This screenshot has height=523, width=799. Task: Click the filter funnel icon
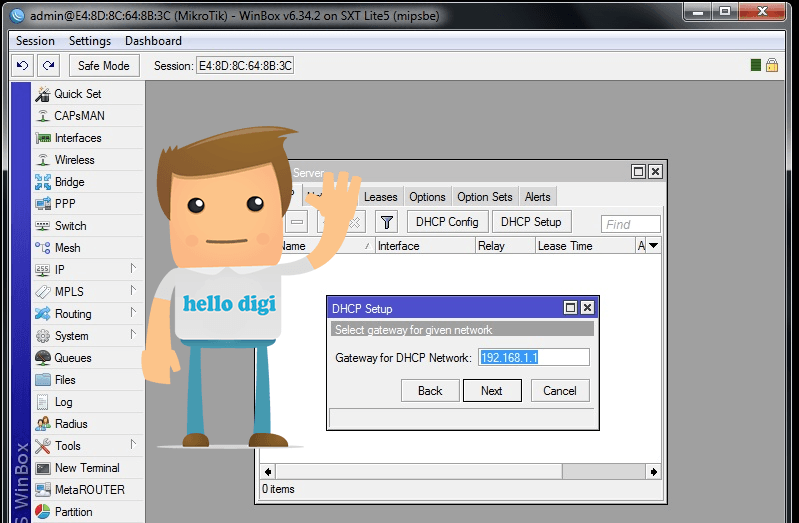click(387, 222)
